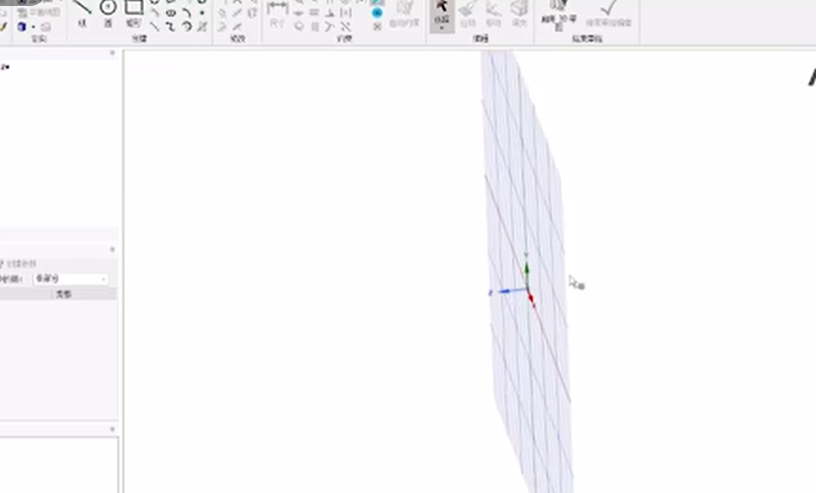Choose the Trim tool beside Select
The width and height of the screenshot is (816, 493).
point(468,9)
